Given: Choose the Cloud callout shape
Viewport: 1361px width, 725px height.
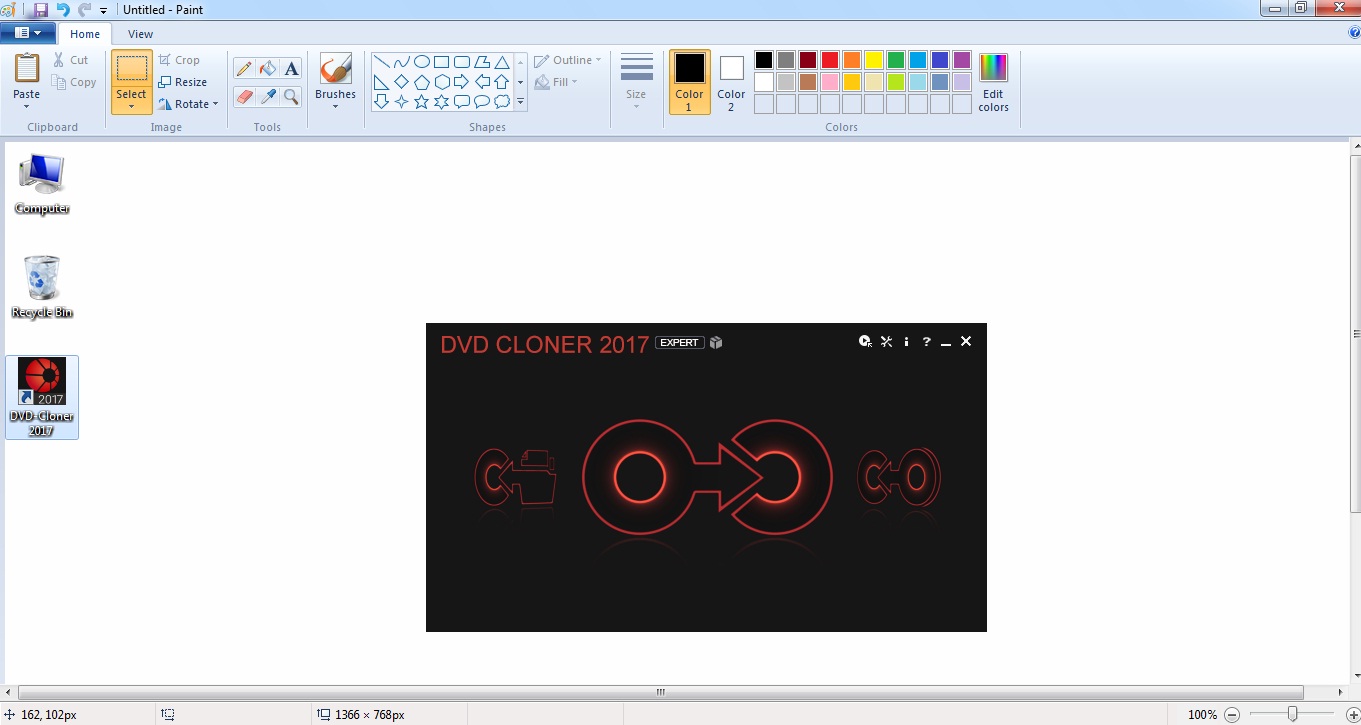Looking at the screenshot, I should (x=502, y=102).
